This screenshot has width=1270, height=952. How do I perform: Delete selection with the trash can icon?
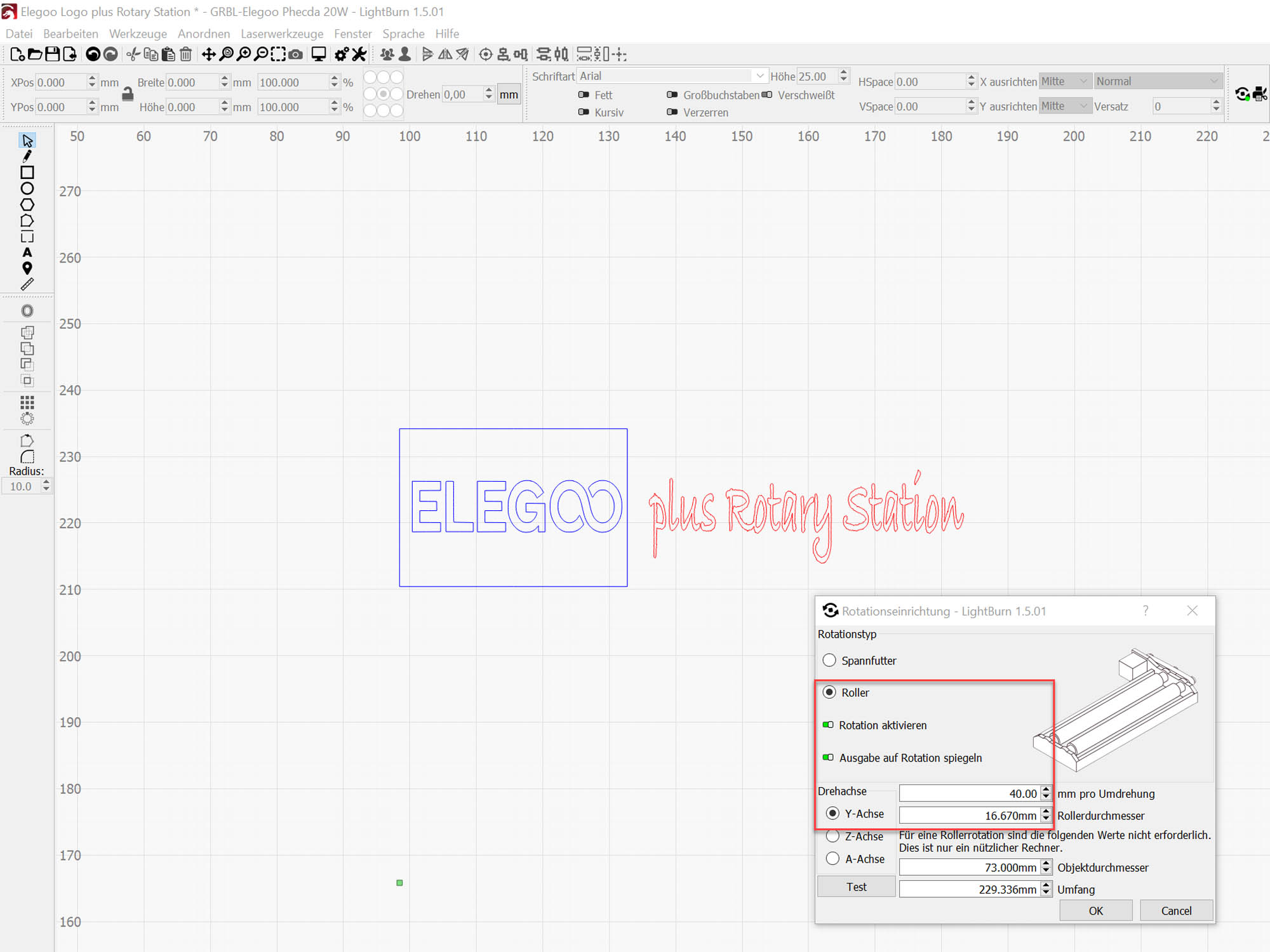tap(185, 55)
